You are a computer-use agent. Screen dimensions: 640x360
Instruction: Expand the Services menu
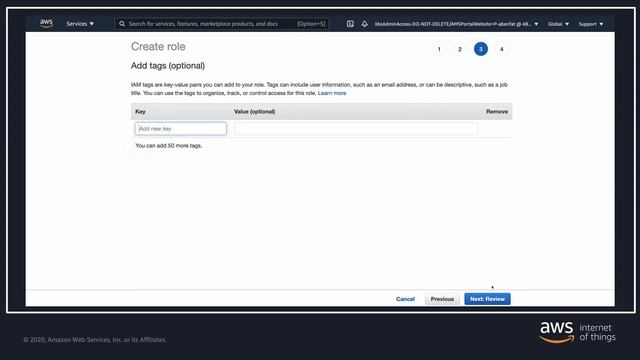pyautogui.click(x=80, y=24)
